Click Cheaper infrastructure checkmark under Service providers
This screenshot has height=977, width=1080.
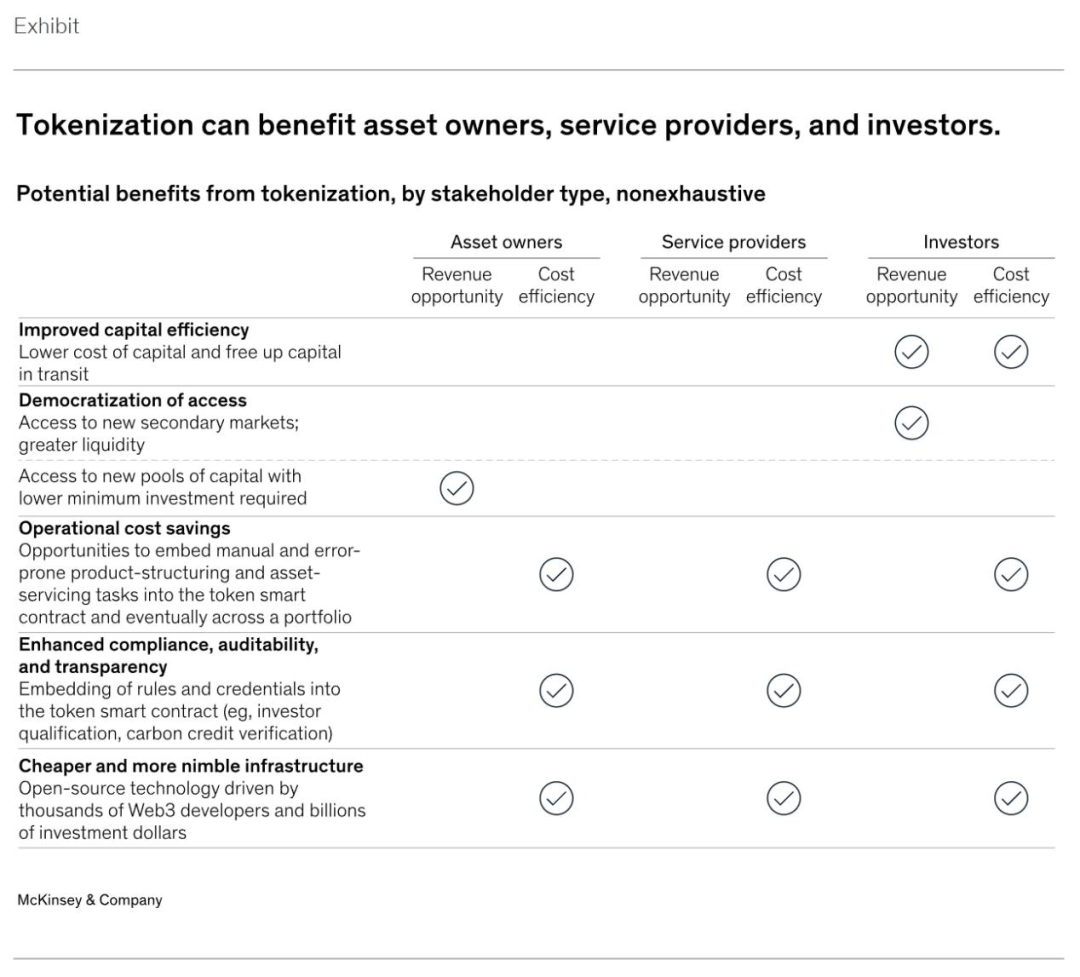coord(783,797)
